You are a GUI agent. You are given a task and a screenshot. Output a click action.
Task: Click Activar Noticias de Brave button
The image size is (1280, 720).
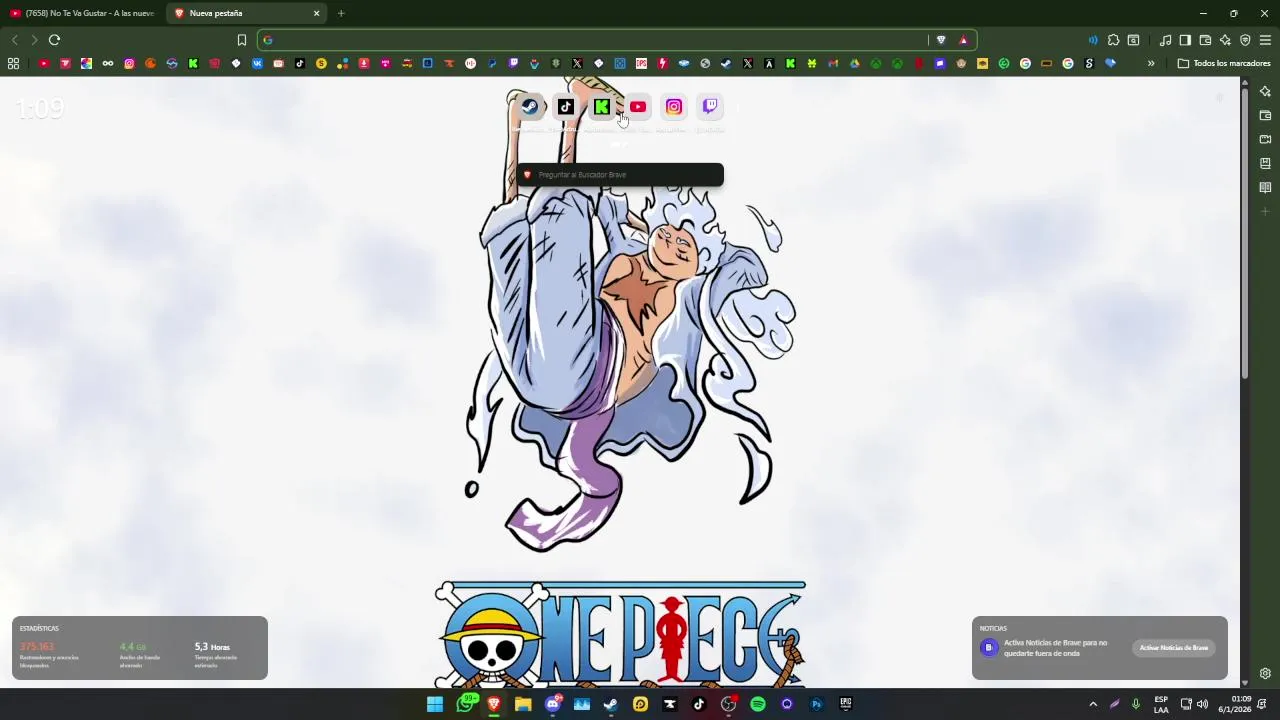pos(1174,648)
